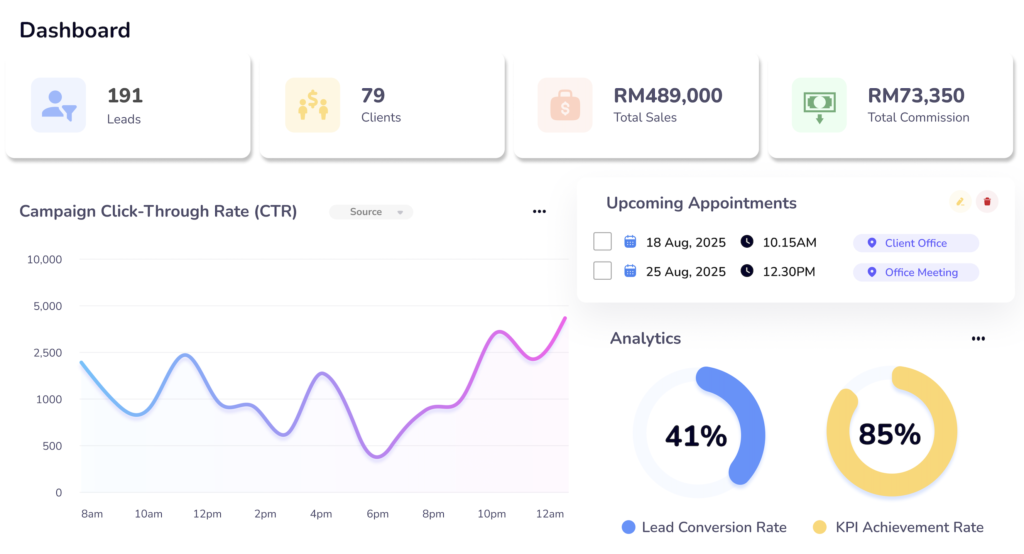This screenshot has width=1024, height=554.
Task: Click calendar icon beside 18 Aug, 2025
Action: (x=630, y=242)
